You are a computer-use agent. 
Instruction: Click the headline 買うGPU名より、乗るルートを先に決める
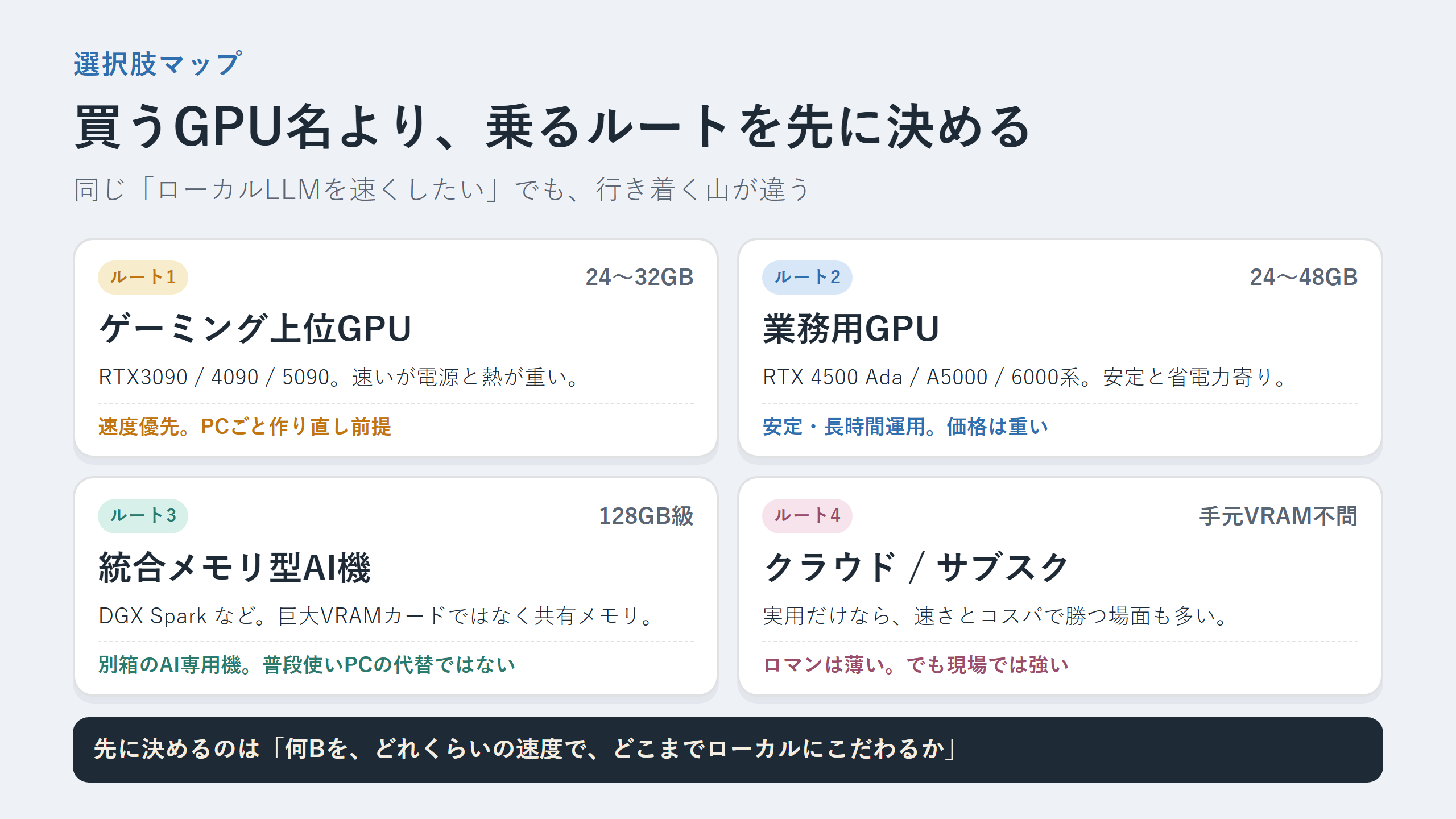(x=552, y=127)
